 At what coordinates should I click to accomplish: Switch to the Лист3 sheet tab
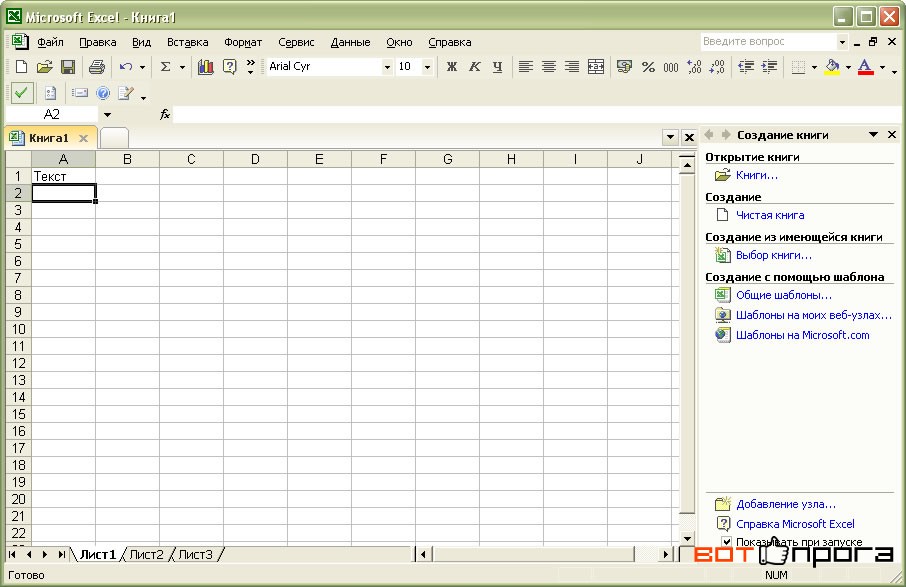(195, 555)
